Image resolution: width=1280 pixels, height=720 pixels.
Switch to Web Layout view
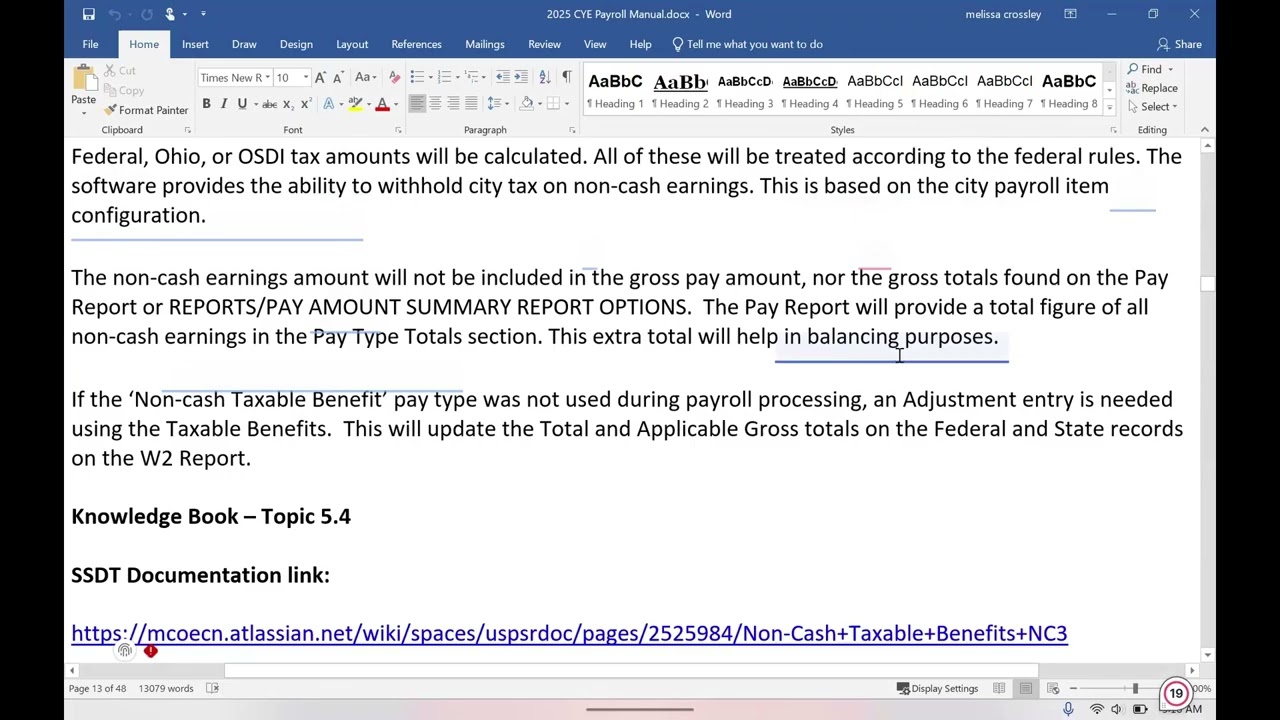click(x=1053, y=688)
